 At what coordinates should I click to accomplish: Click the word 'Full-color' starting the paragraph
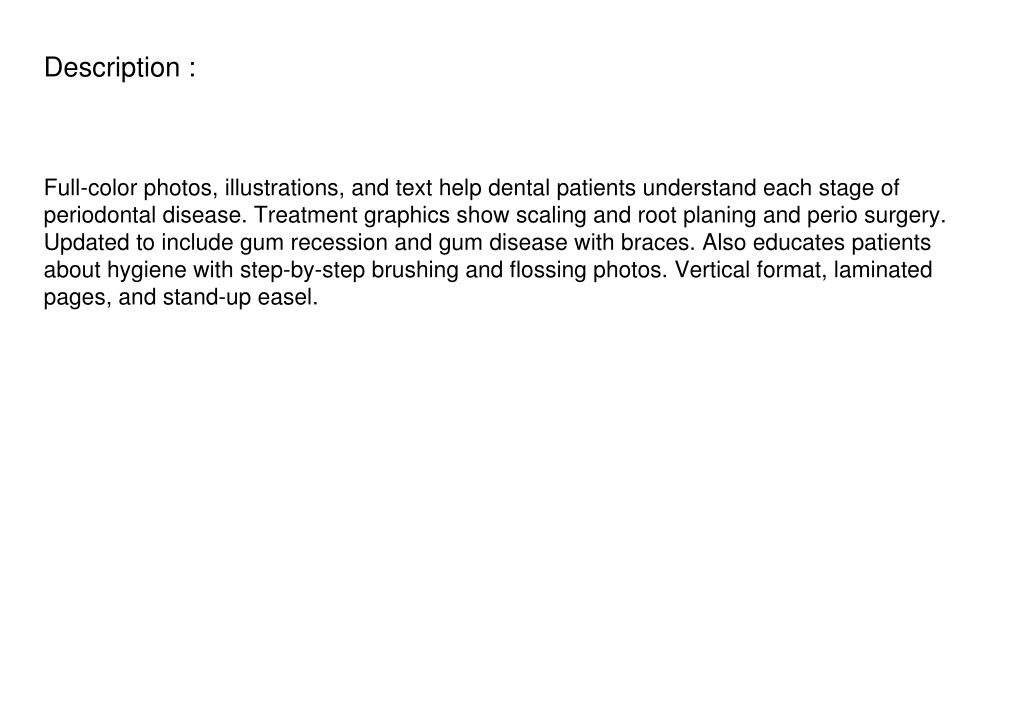pos(91,188)
